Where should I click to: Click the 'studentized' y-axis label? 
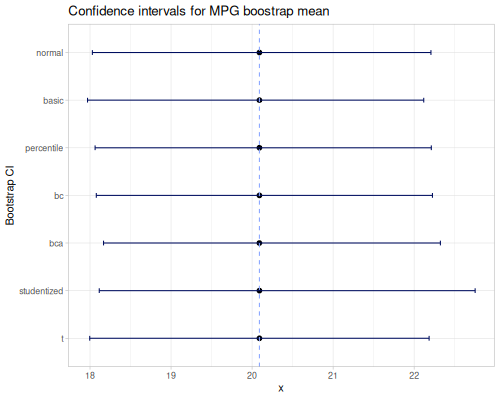(x=41, y=291)
